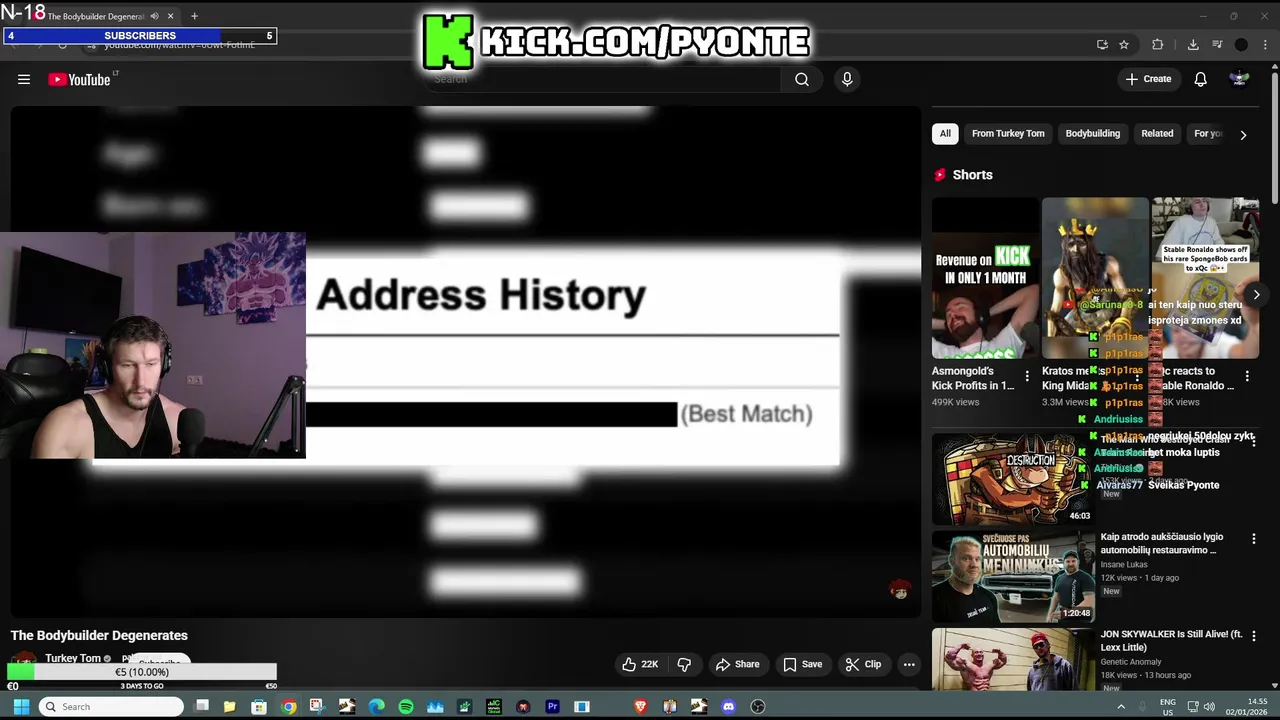Viewport: 1280px width, 720px height.
Task: Open YouTube notifications bell
Action: [x=1200, y=79]
